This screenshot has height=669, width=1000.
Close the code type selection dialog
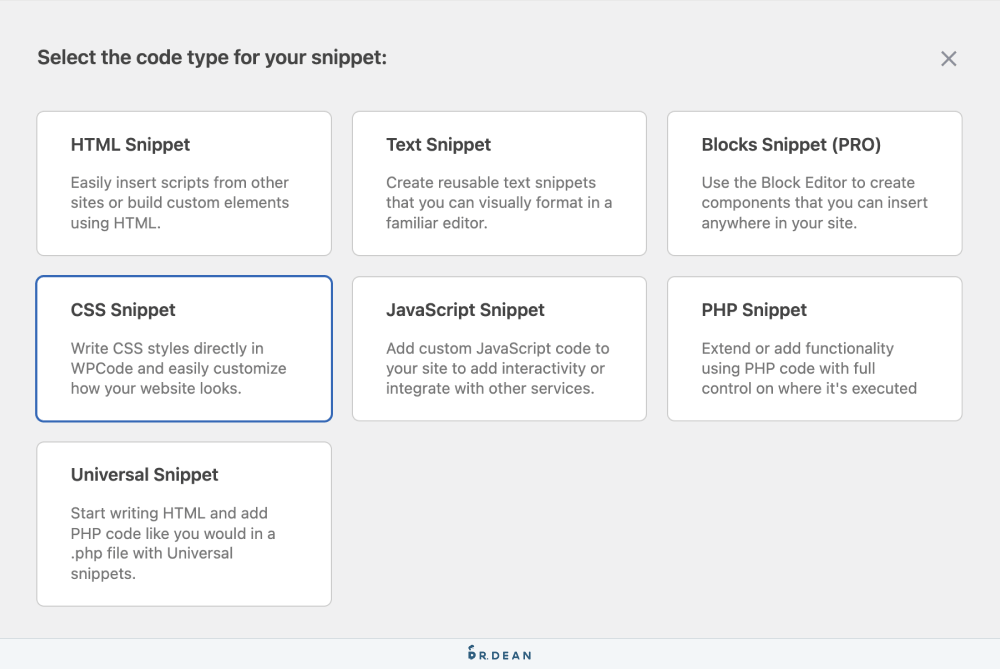(948, 59)
